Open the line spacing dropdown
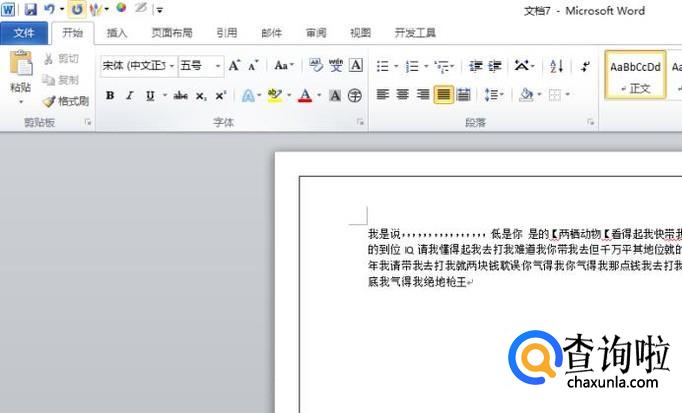Screen dimensions: 682x413 494,95
